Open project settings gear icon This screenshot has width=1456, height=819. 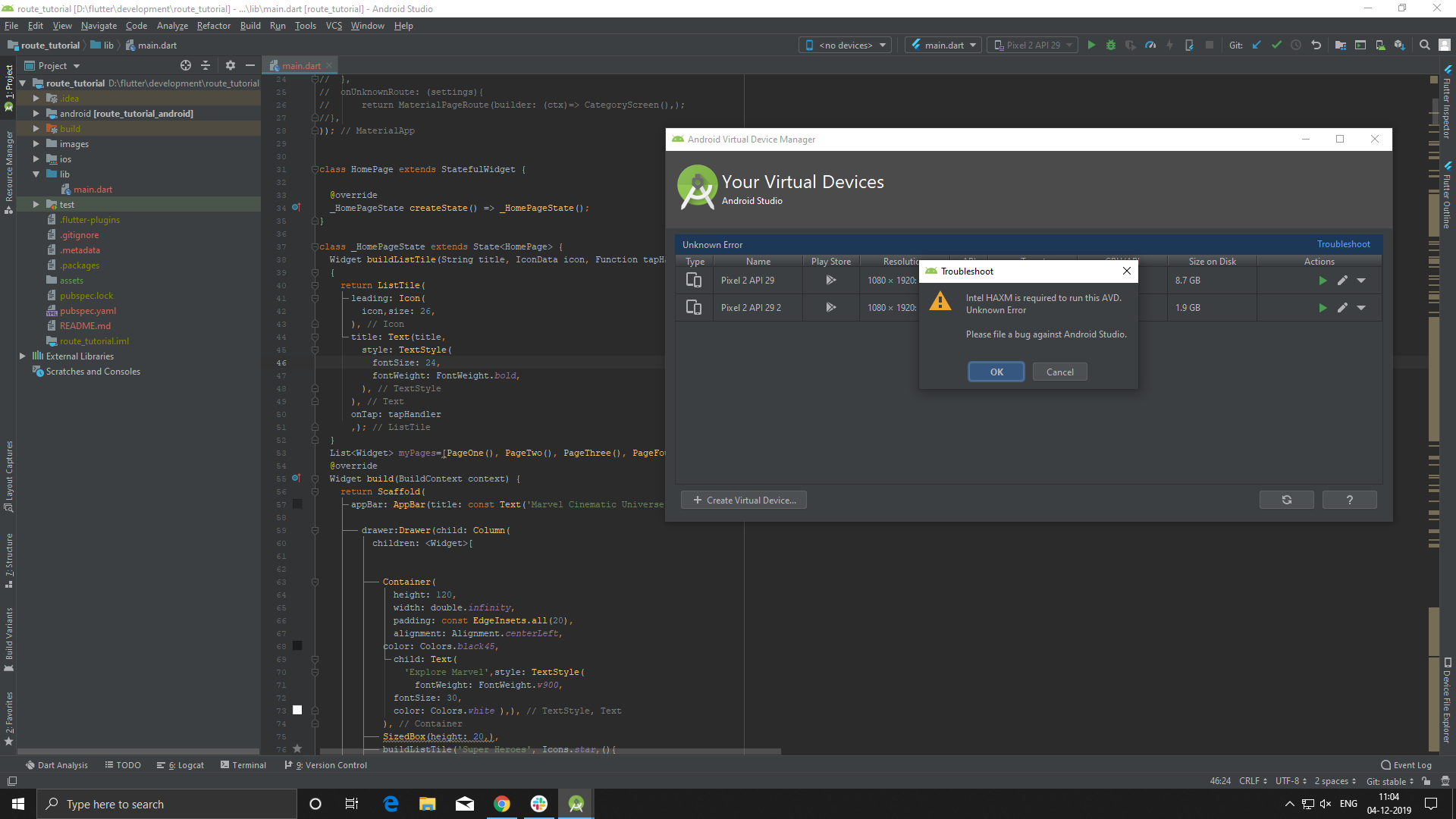231,66
